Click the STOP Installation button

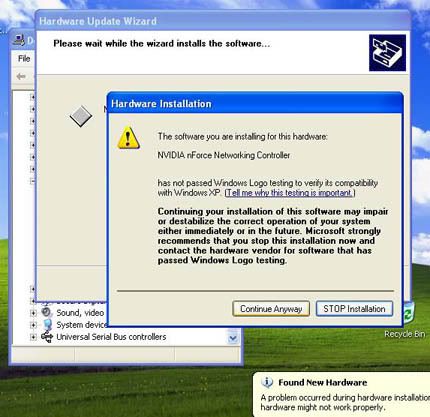click(x=354, y=309)
